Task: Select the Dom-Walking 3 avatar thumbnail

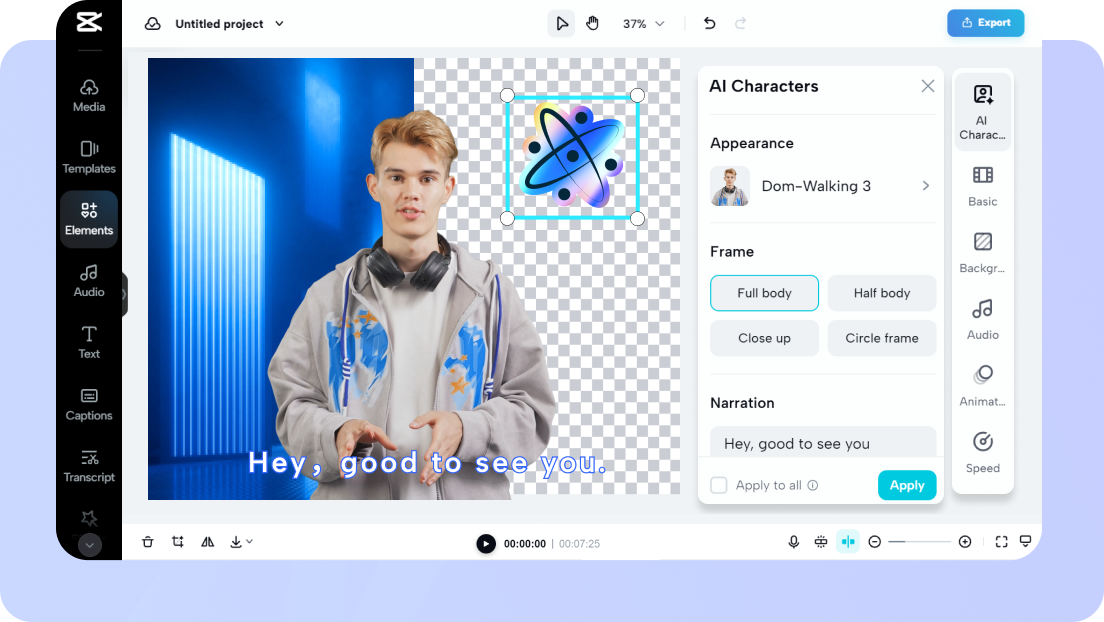Action: tap(730, 186)
